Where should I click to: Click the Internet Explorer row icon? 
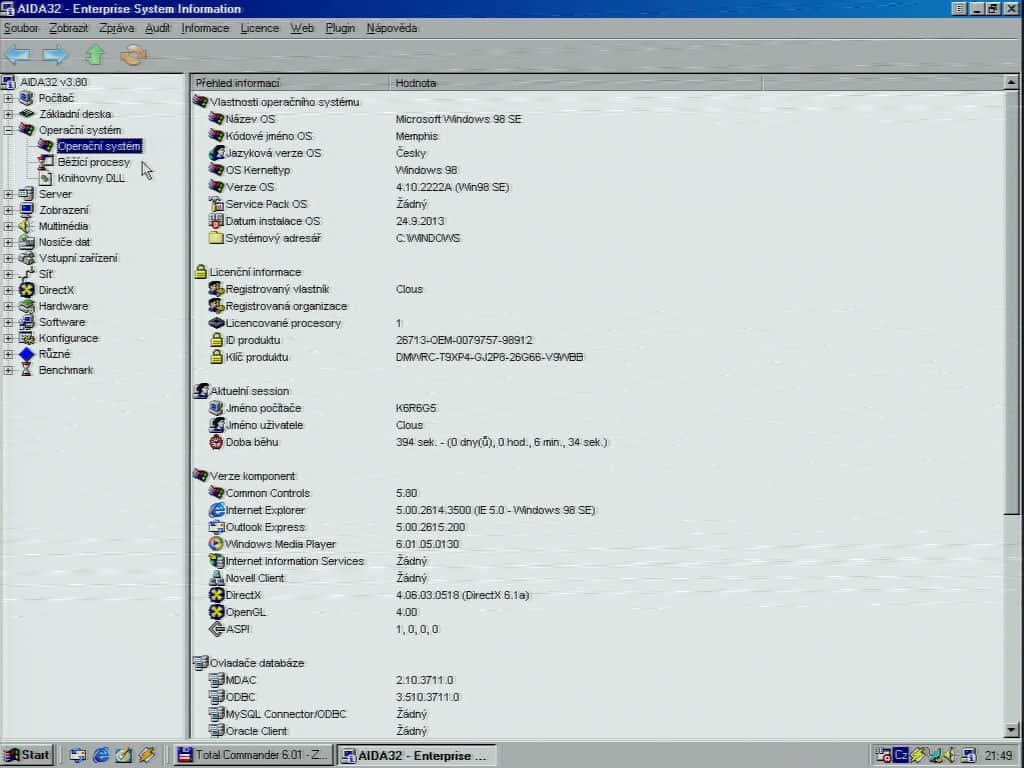(x=216, y=510)
